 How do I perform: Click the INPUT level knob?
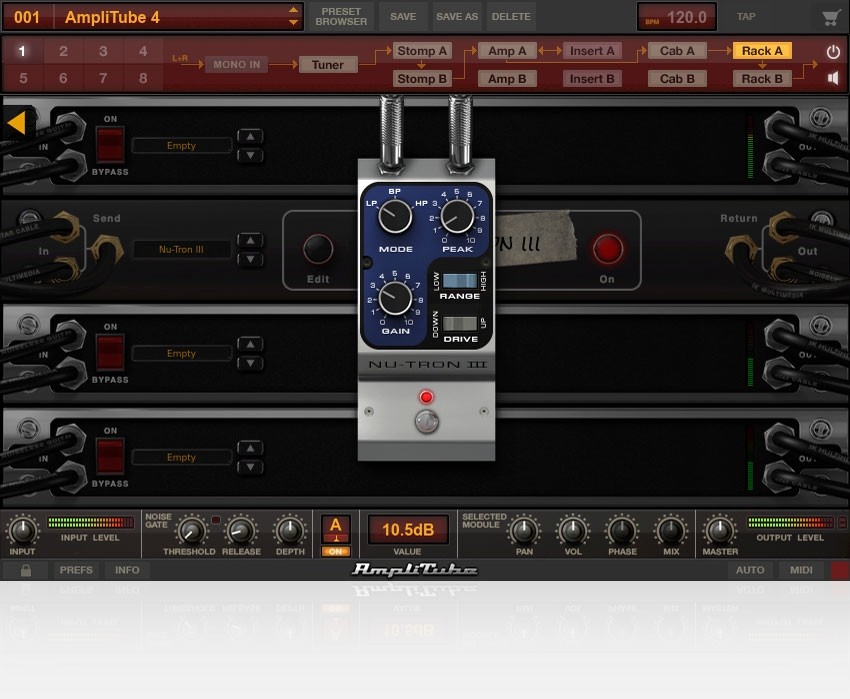point(22,530)
